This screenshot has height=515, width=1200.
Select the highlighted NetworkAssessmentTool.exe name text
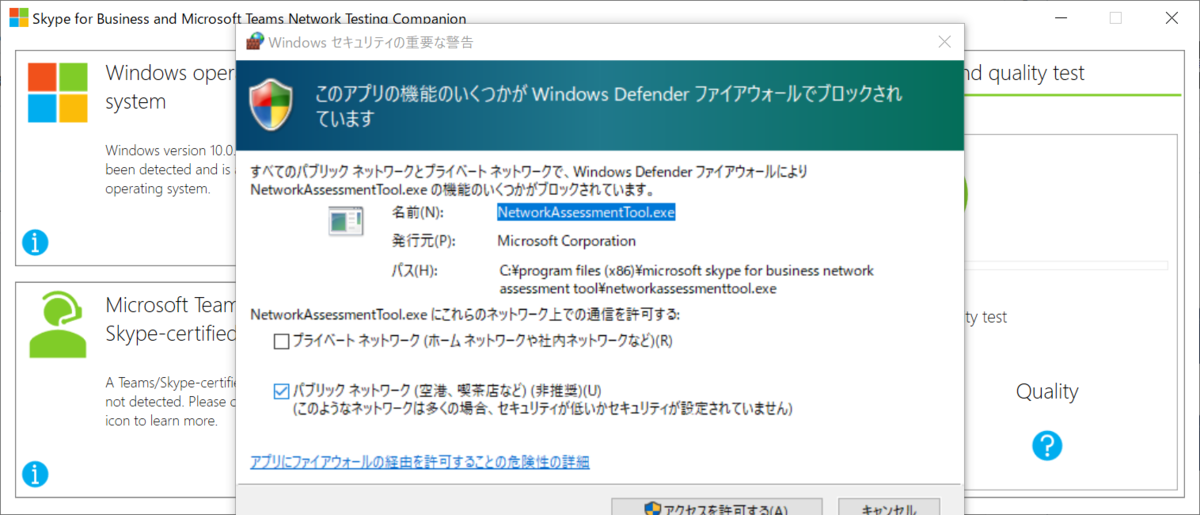point(587,212)
